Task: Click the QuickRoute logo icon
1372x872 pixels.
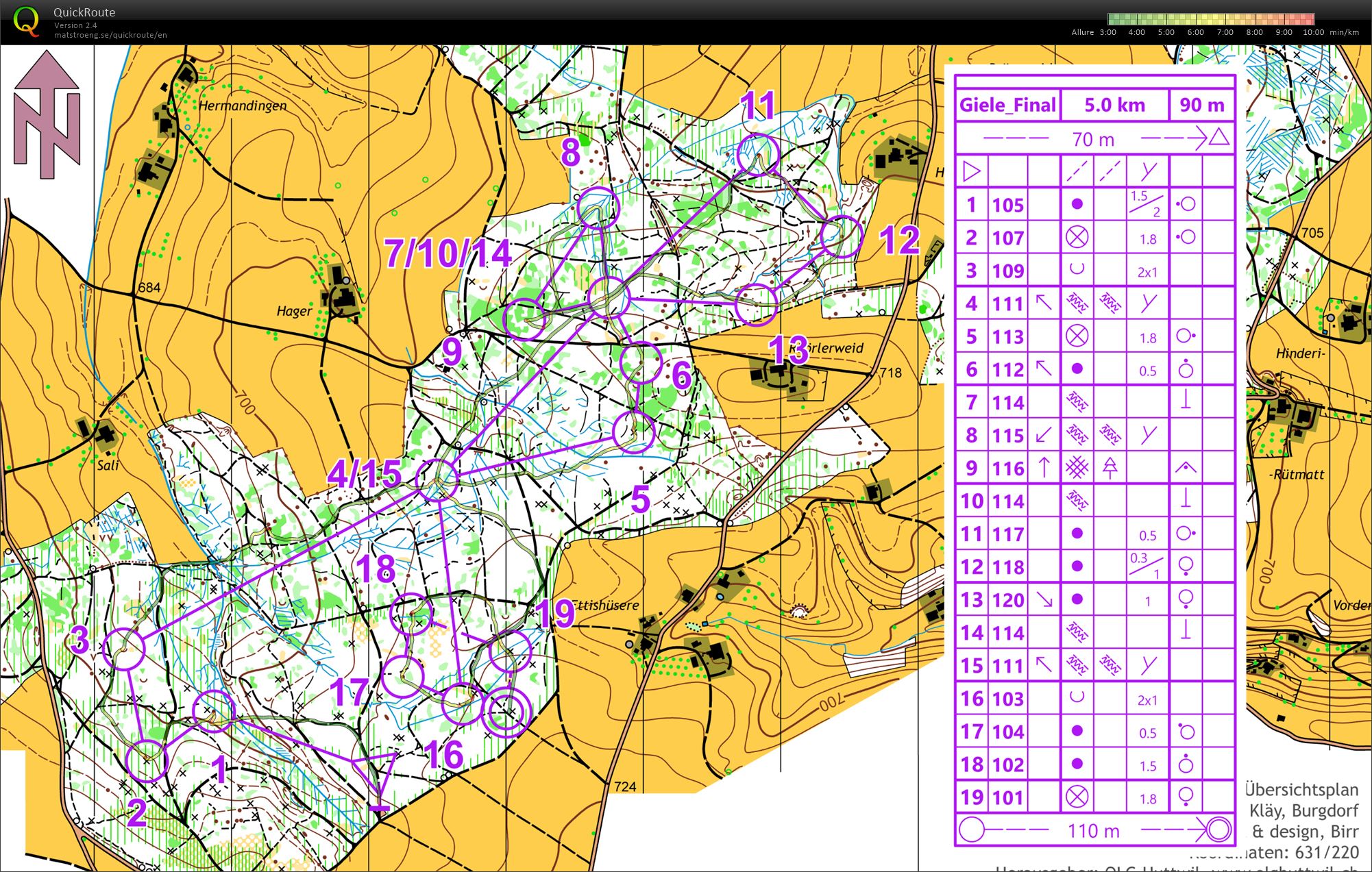Action: (26, 21)
